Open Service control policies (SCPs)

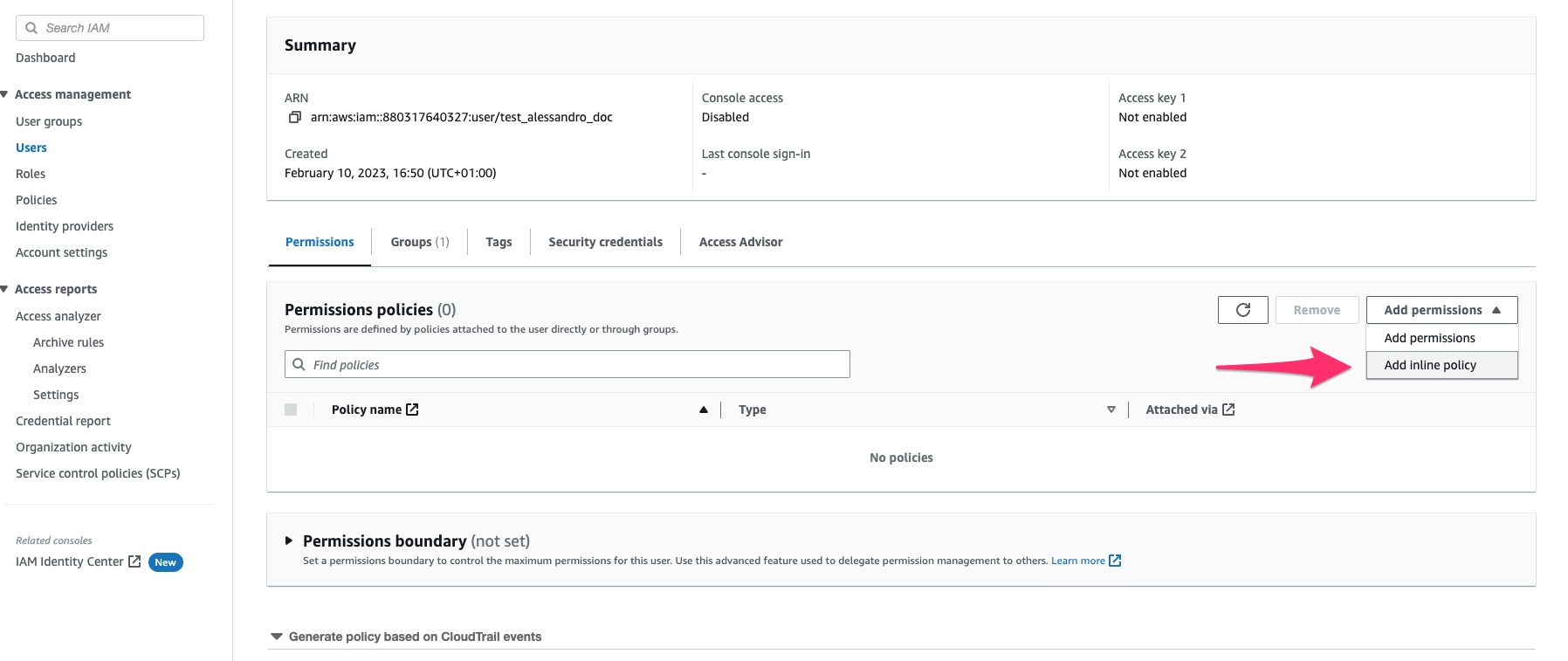(98, 473)
